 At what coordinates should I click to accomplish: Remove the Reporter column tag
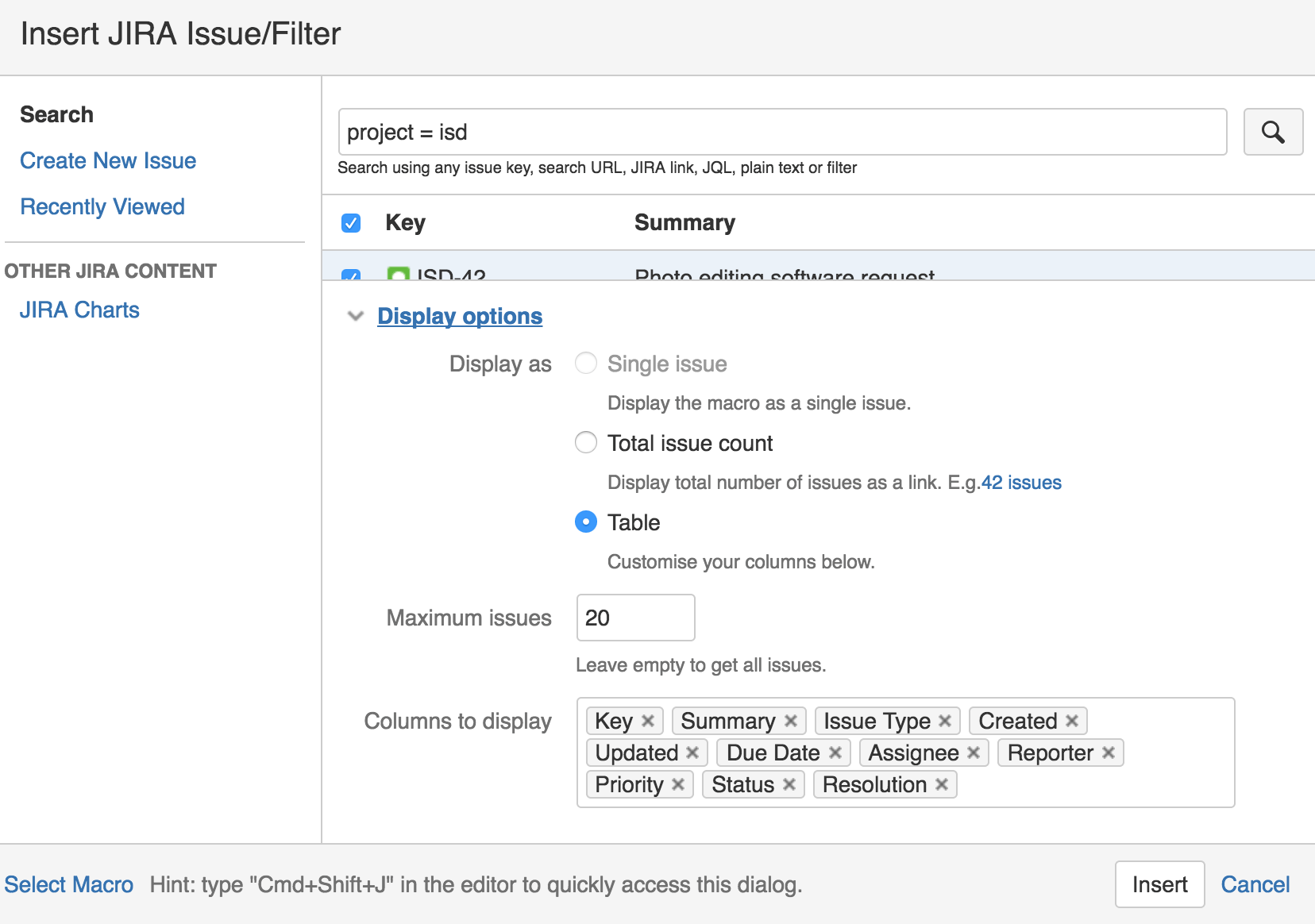tap(1110, 753)
